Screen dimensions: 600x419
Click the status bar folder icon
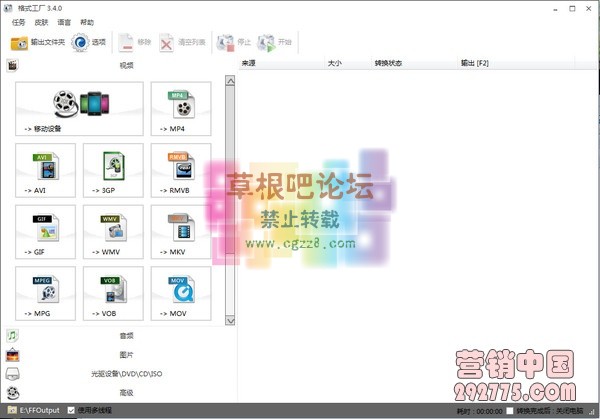12,410
